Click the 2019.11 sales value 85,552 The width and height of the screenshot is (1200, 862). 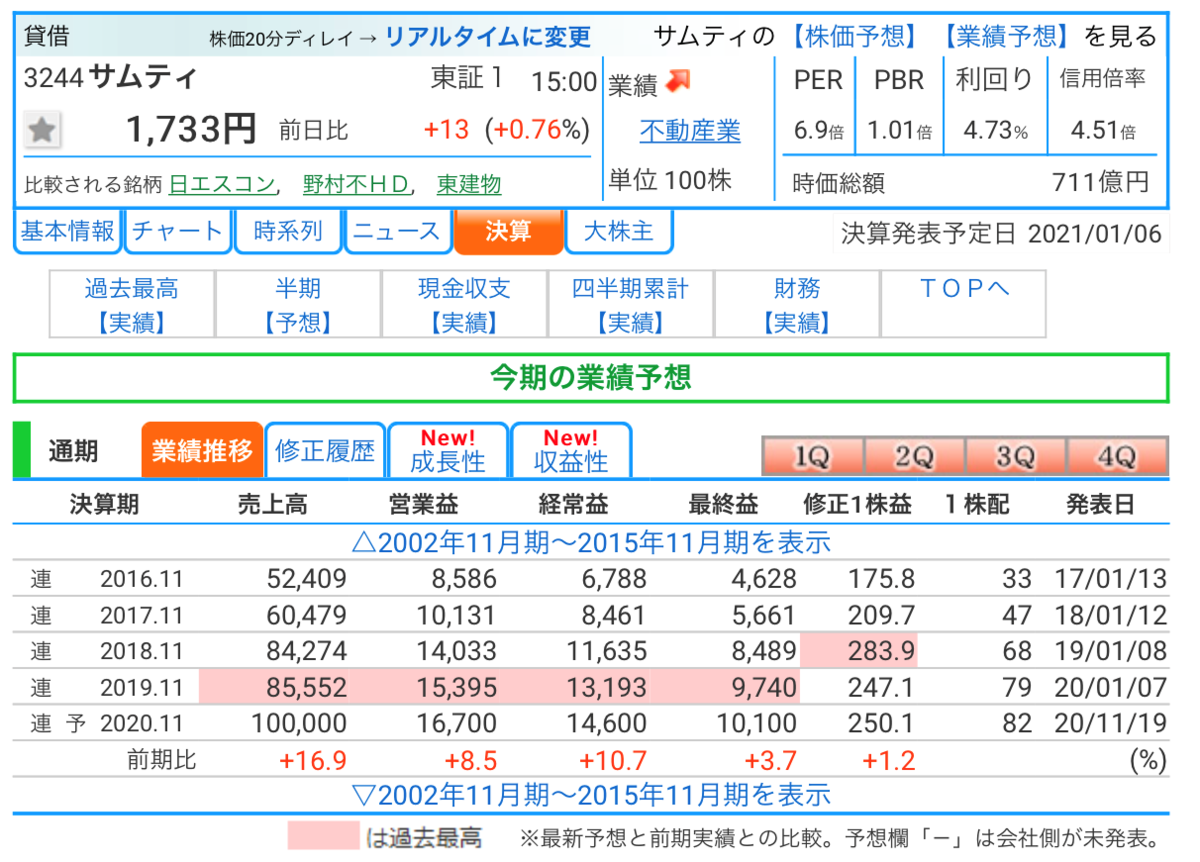[306, 689]
